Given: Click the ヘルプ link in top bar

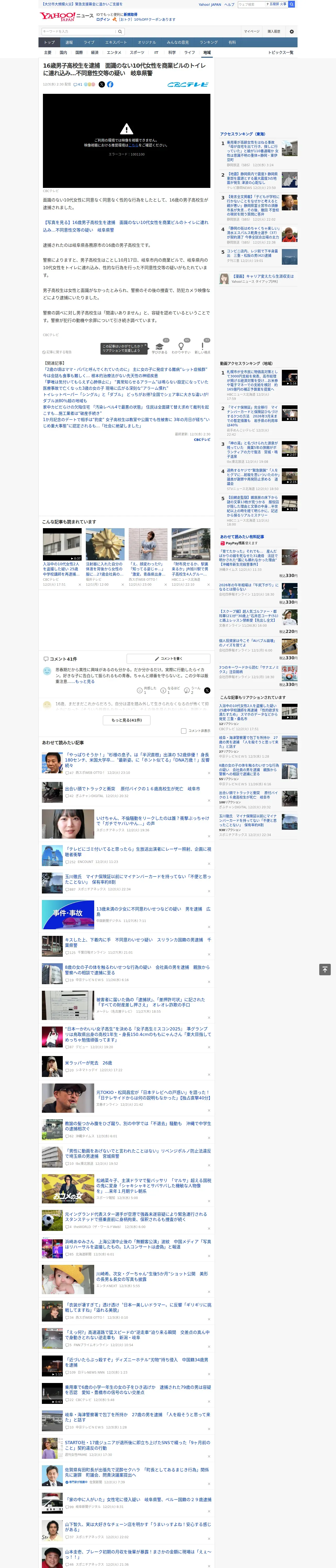Looking at the screenshot, I should tap(229, 4).
